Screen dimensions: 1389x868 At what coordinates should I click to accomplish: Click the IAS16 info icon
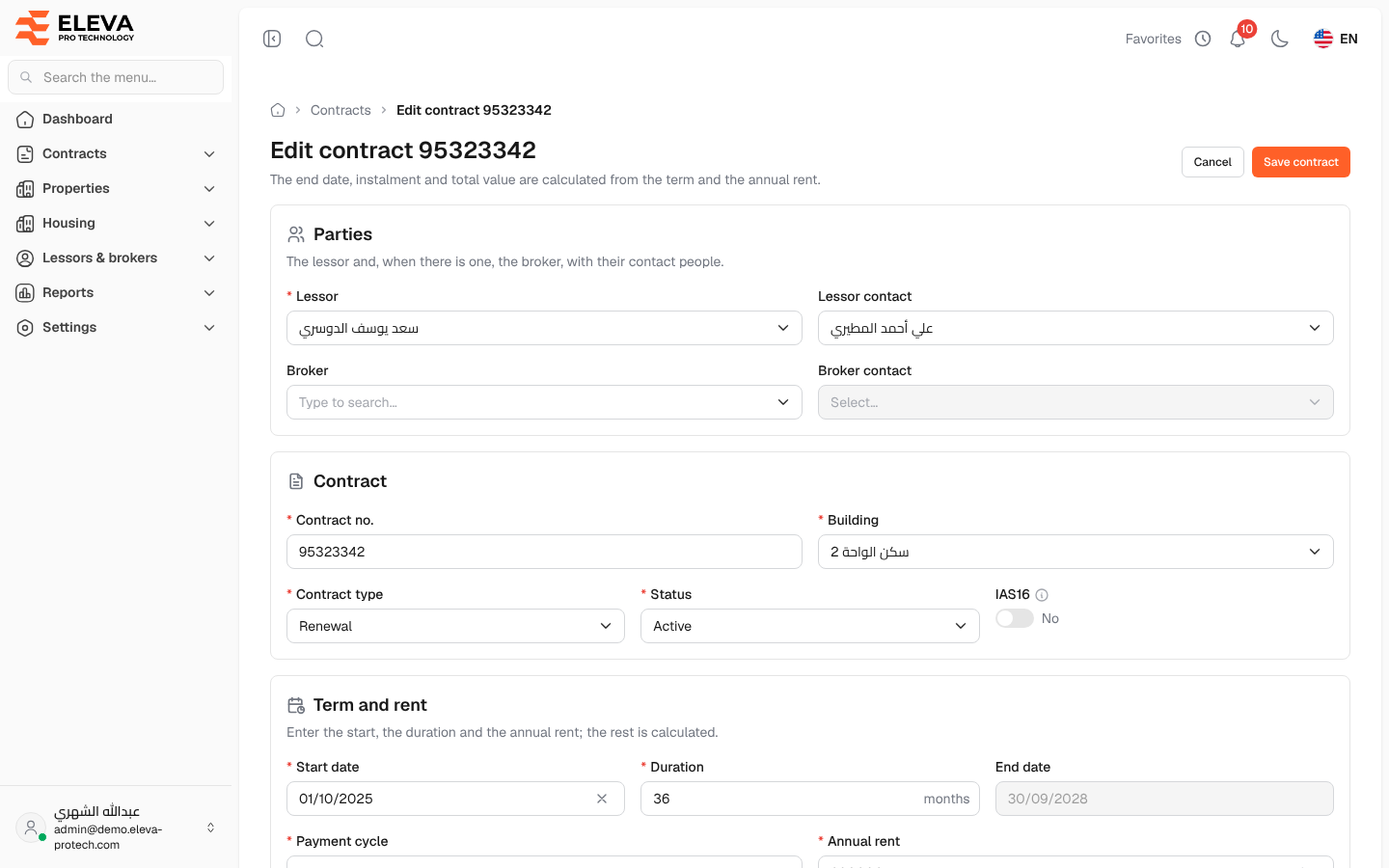1042,595
